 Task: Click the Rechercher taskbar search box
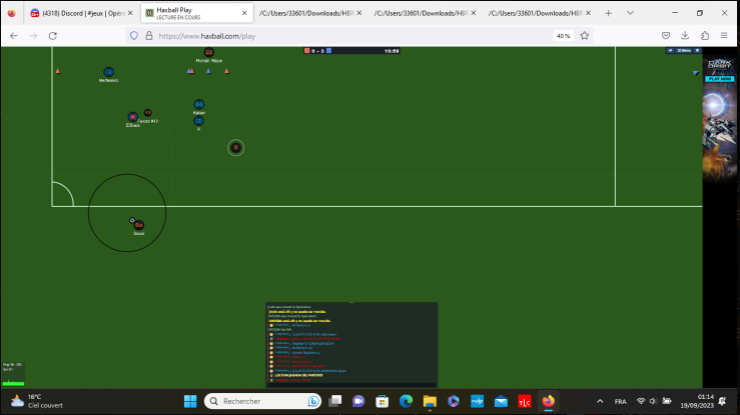pos(262,401)
